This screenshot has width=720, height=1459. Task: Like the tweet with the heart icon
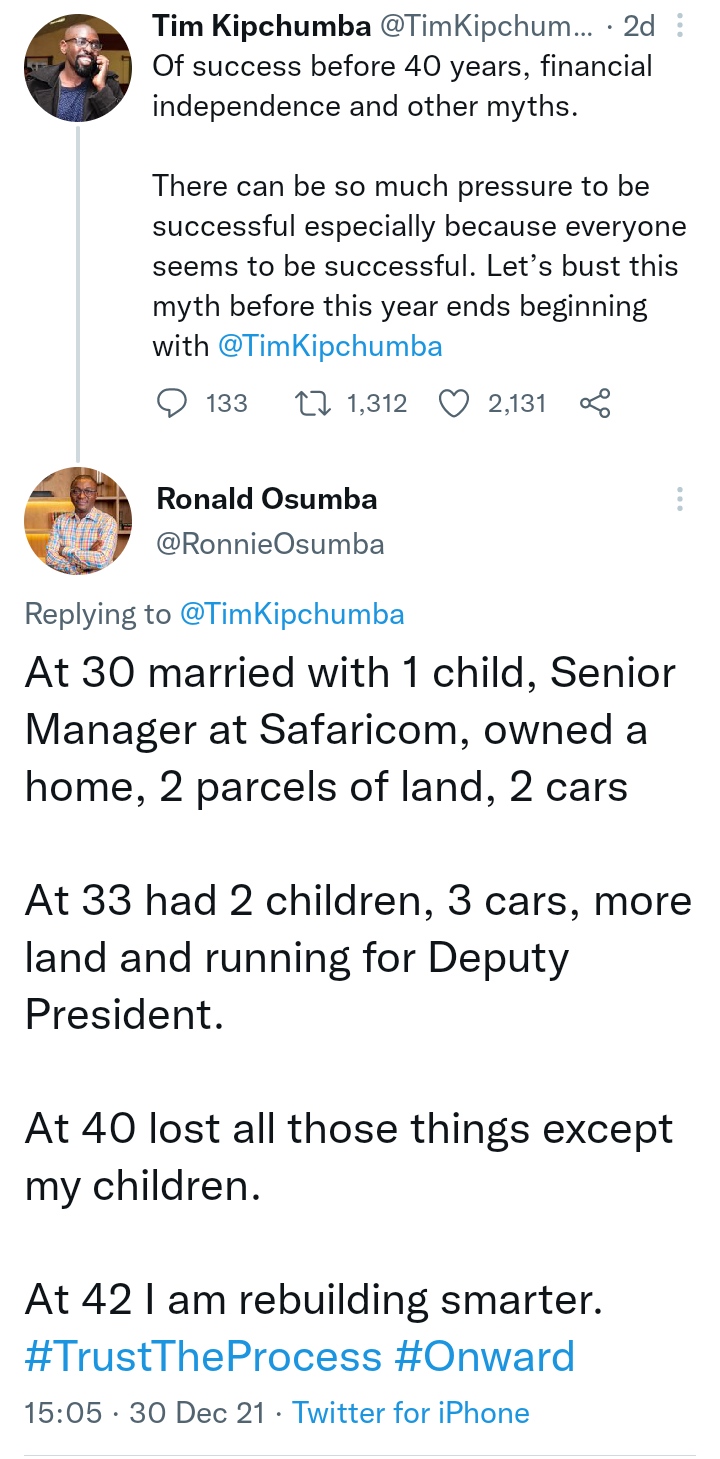pos(455,403)
